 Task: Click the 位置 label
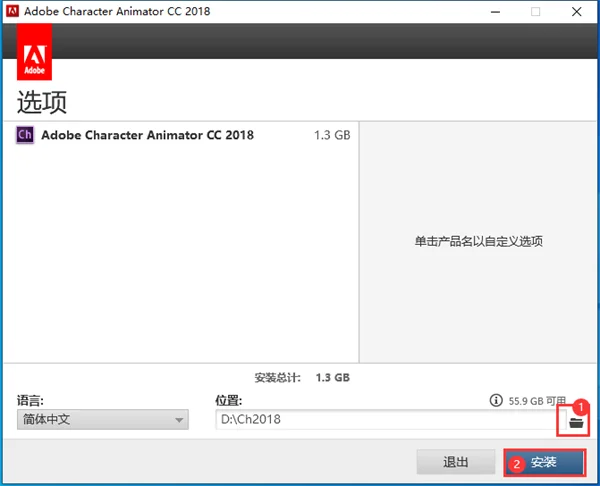pos(228,401)
